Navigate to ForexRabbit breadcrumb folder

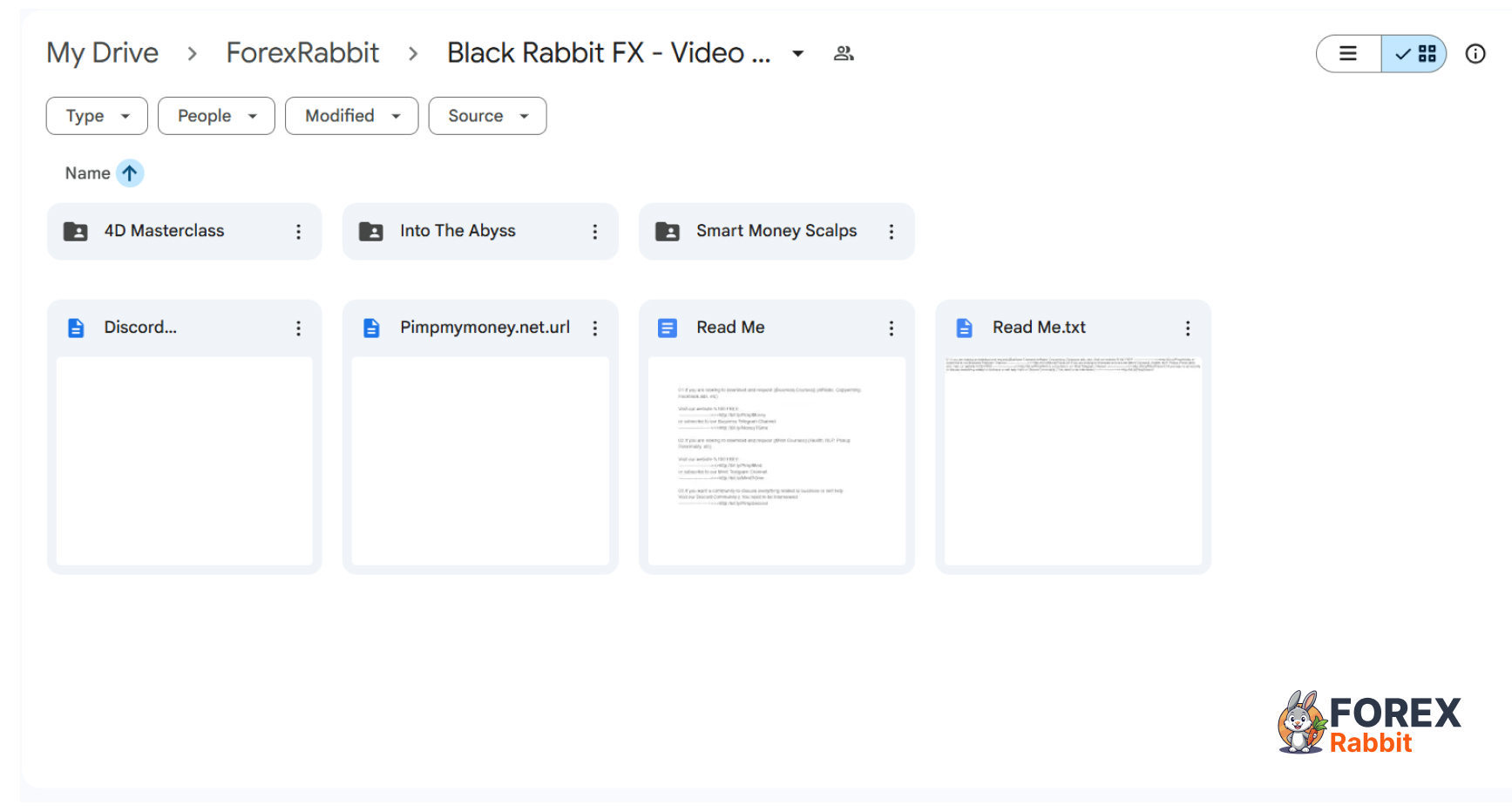tap(302, 53)
